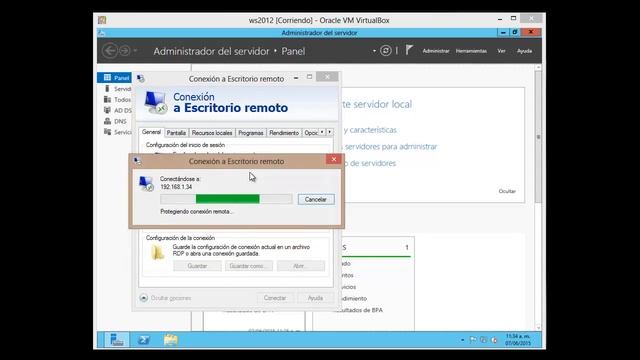This screenshot has height=360, width=640.
Task: Open add roles y características link
Action: coord(369,130)
